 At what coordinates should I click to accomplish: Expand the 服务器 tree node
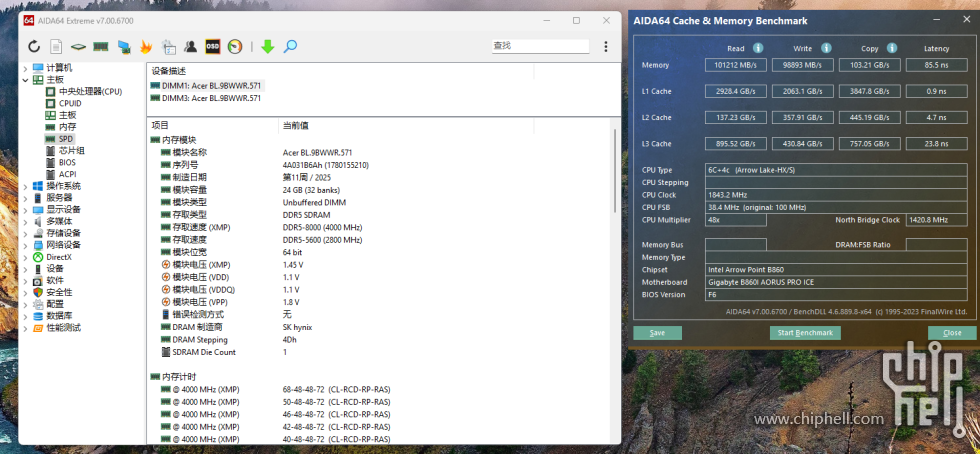coord(25,198)
